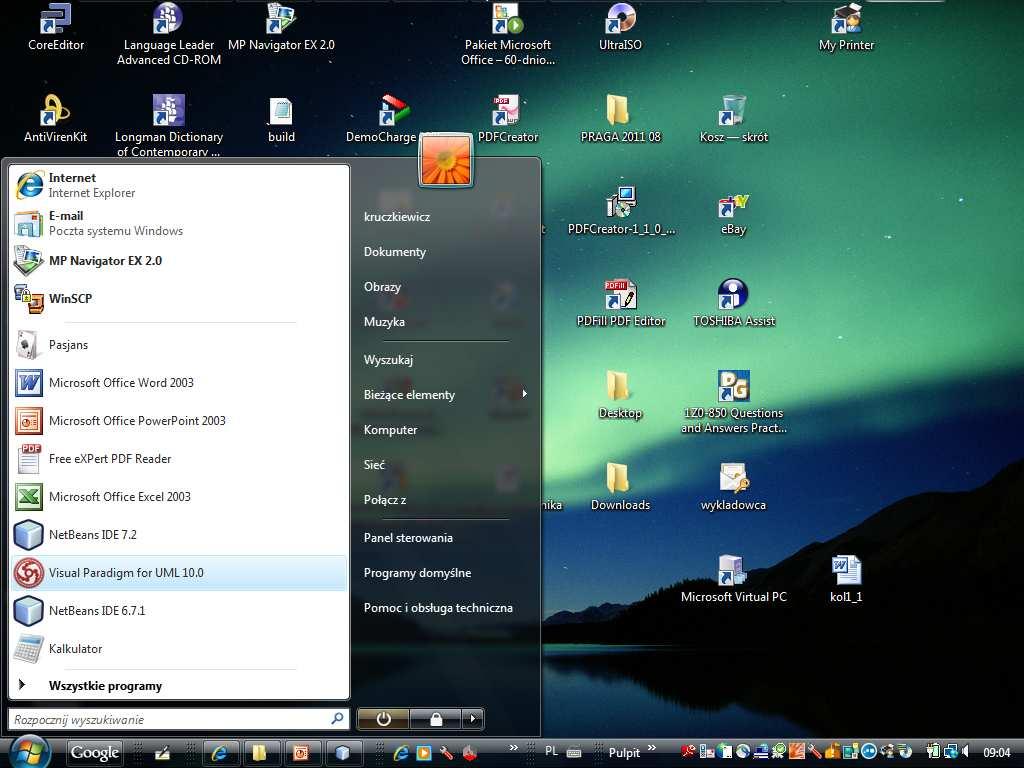The height and width of the screenshot is (768, 1024).
Task: Click the power button in Start menu
Action: 383,719
